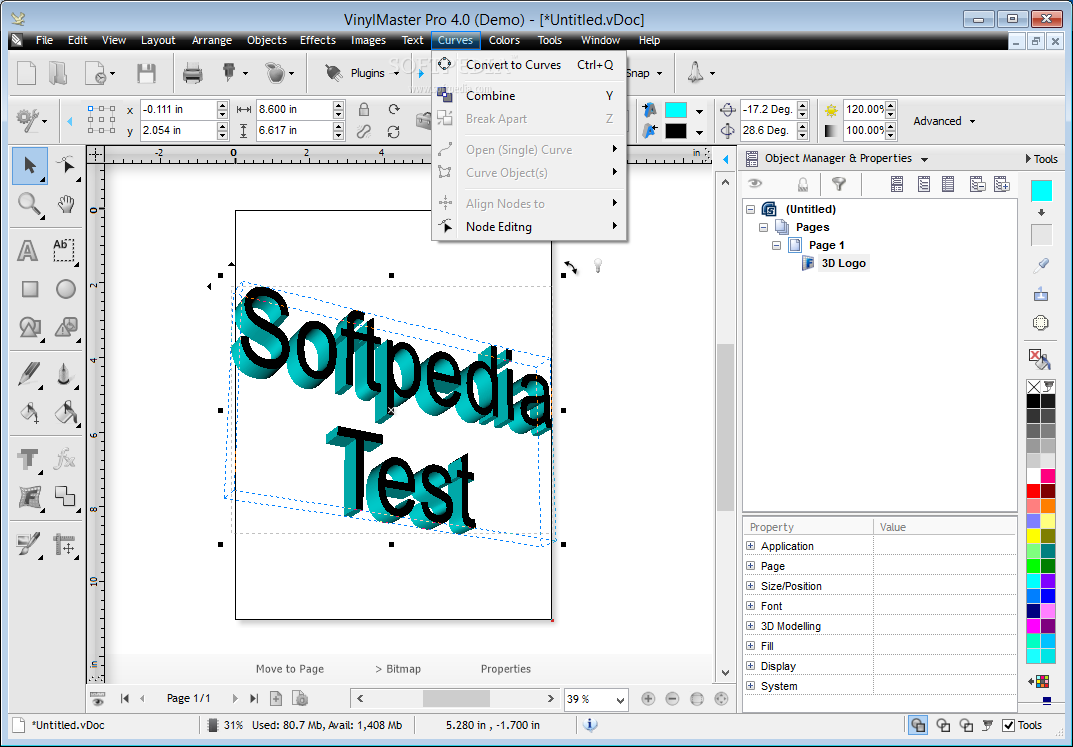Click the rotate handle icon near the logo
This screenshot has height=747, width=1073.
tap(571, 267)
